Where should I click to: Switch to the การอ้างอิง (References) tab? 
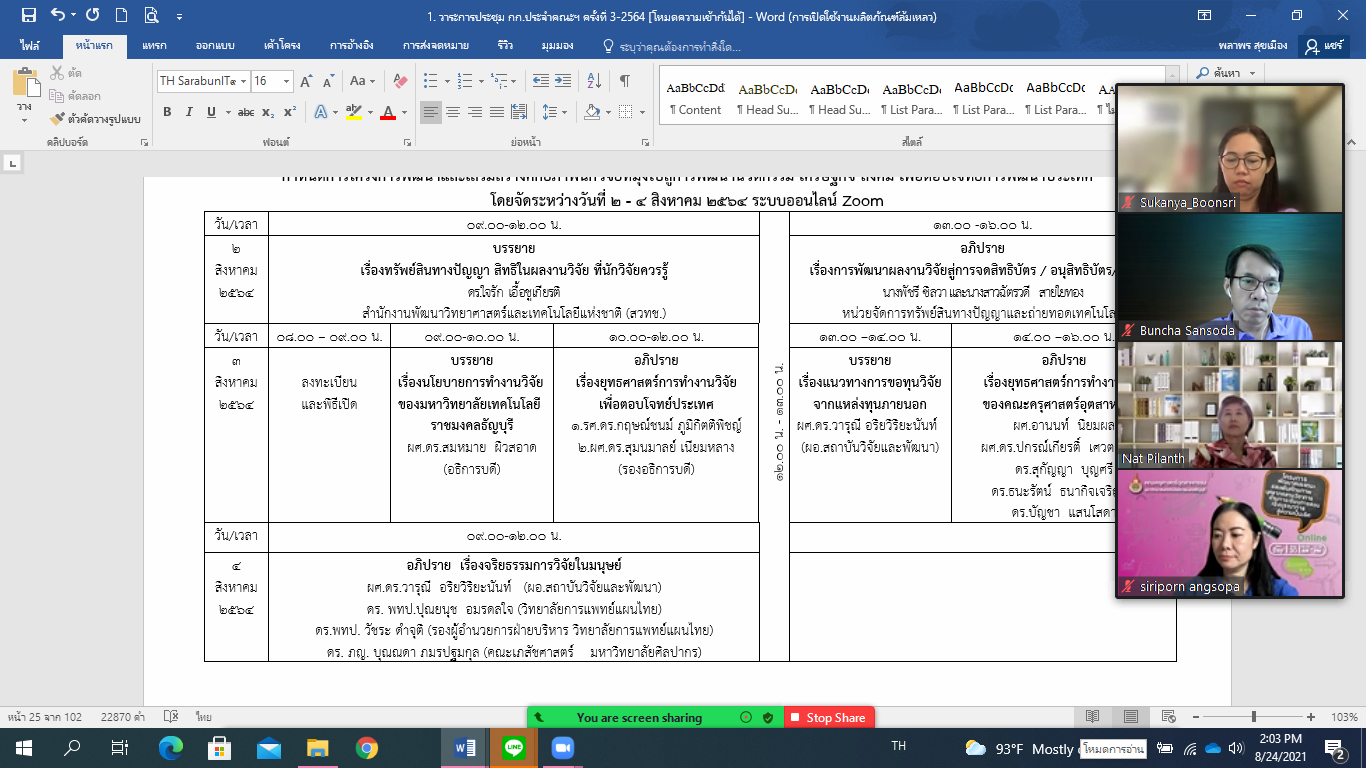352,46
